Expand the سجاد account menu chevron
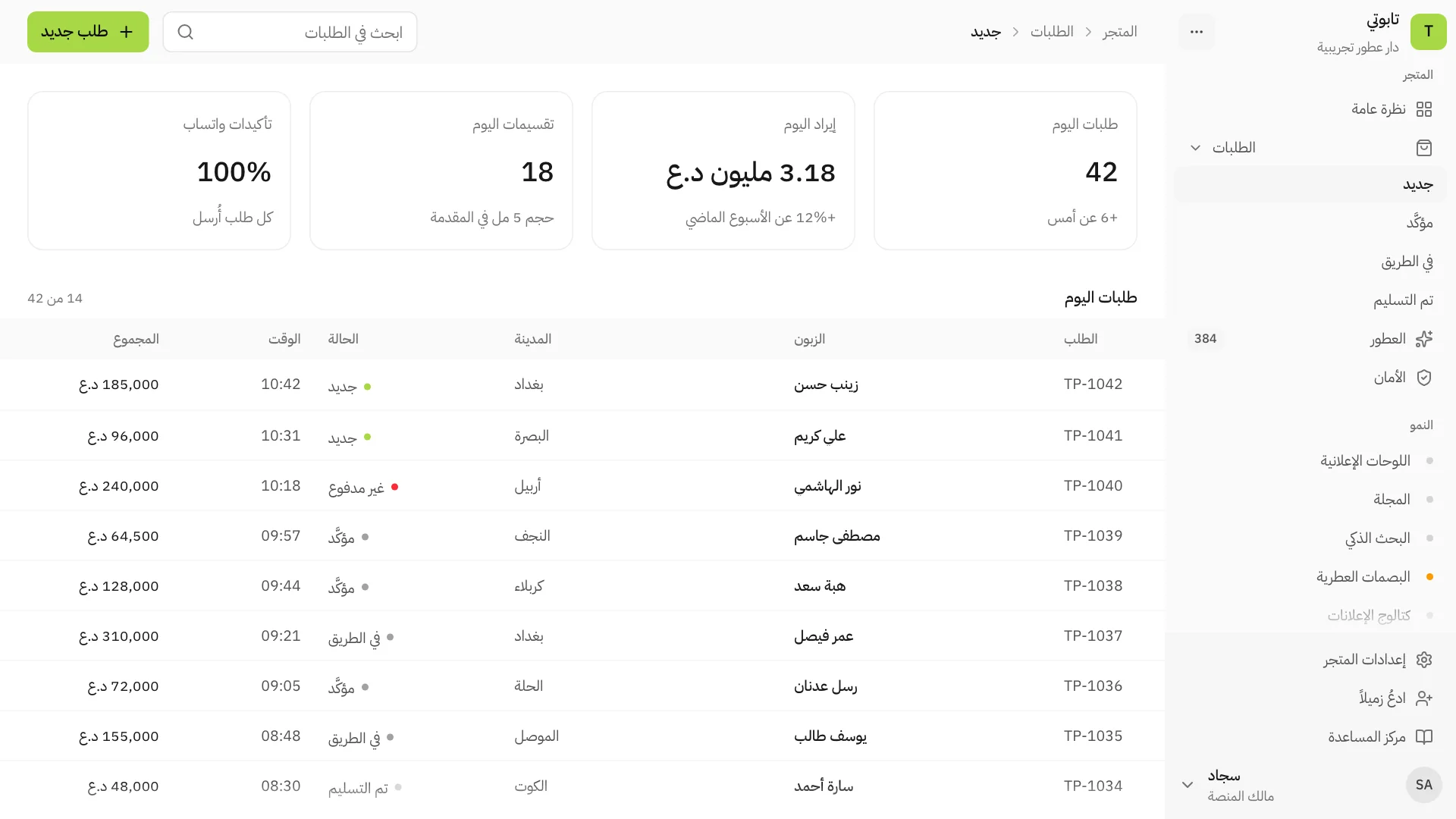The image size is (1456, 819). tap(1188, 785)
